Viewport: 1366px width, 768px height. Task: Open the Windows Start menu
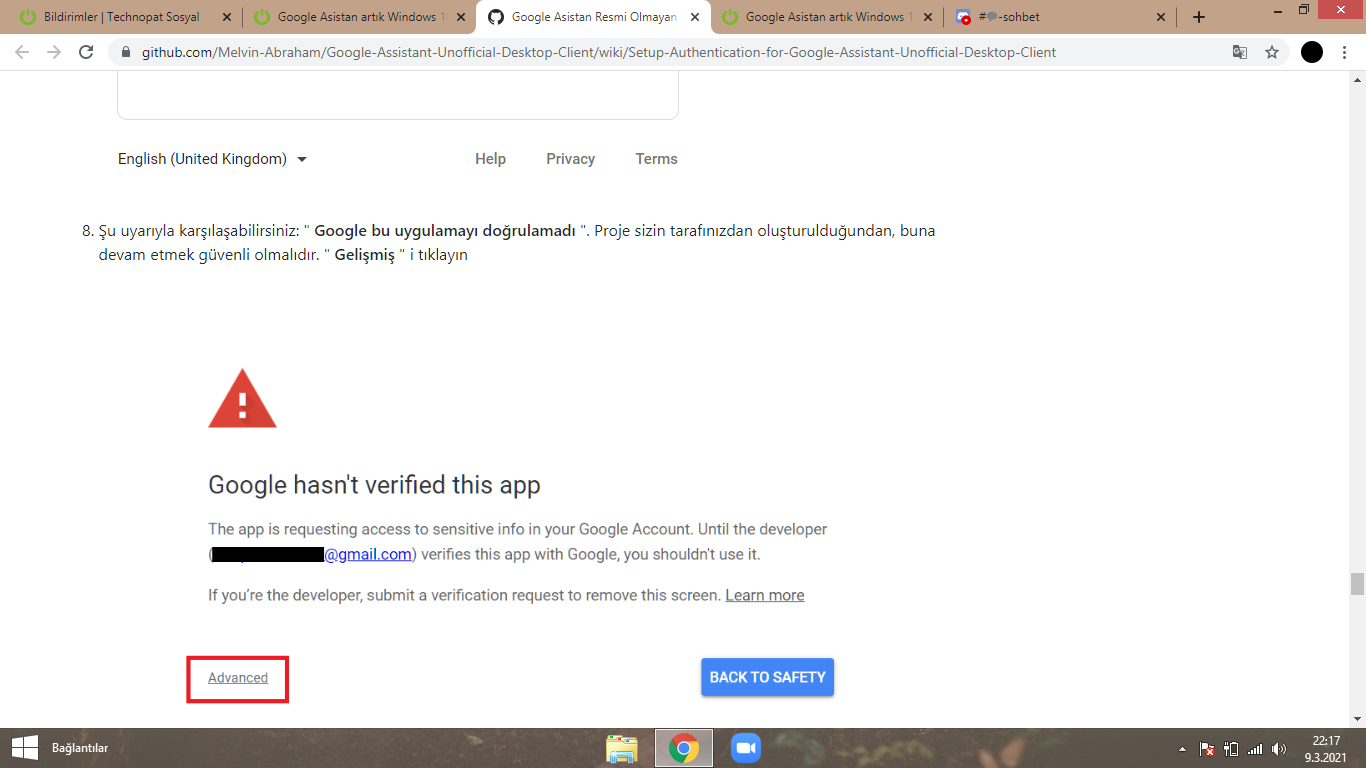click(24, 748)
